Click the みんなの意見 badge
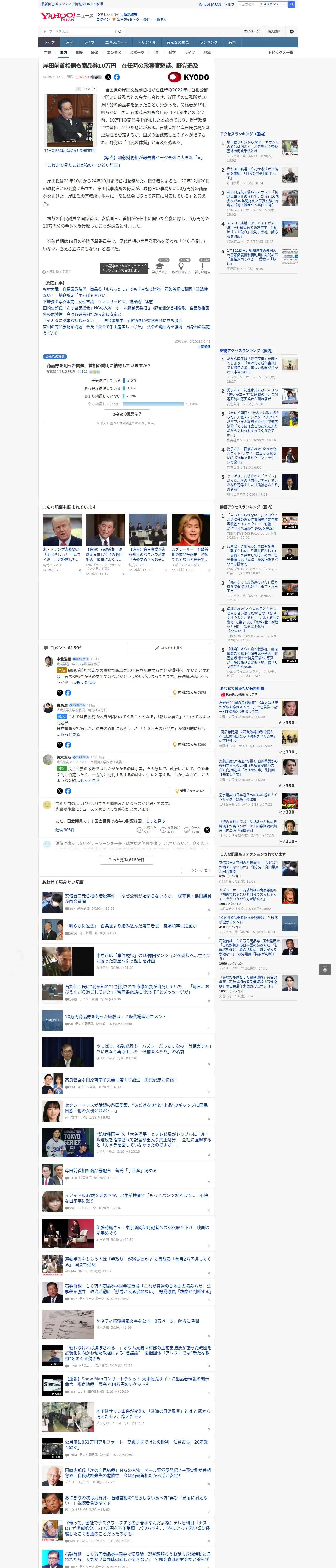The image size is (336, 1568). [x=55, y=357]
